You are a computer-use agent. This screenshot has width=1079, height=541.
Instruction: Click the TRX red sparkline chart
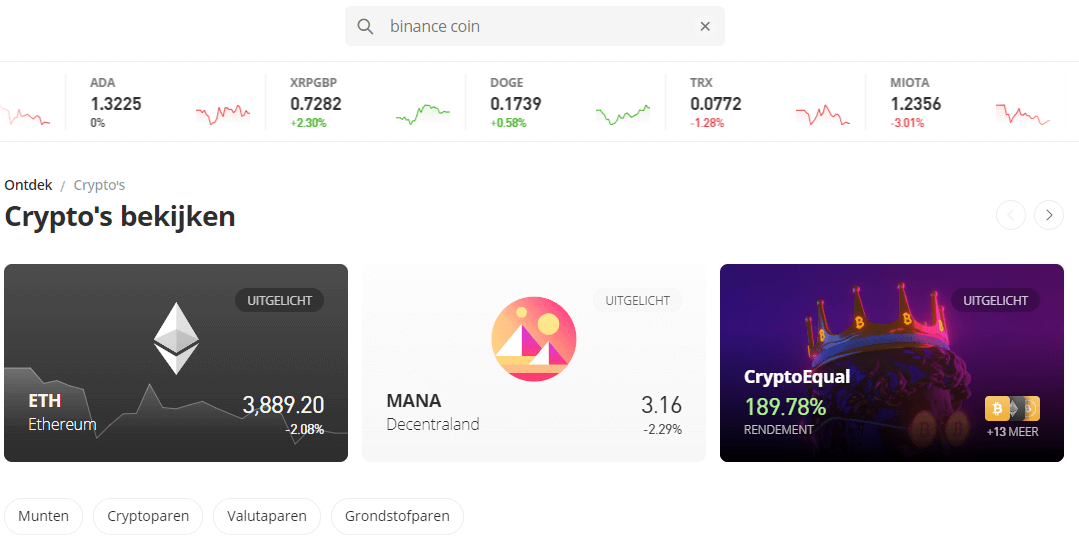click(823, 114)
